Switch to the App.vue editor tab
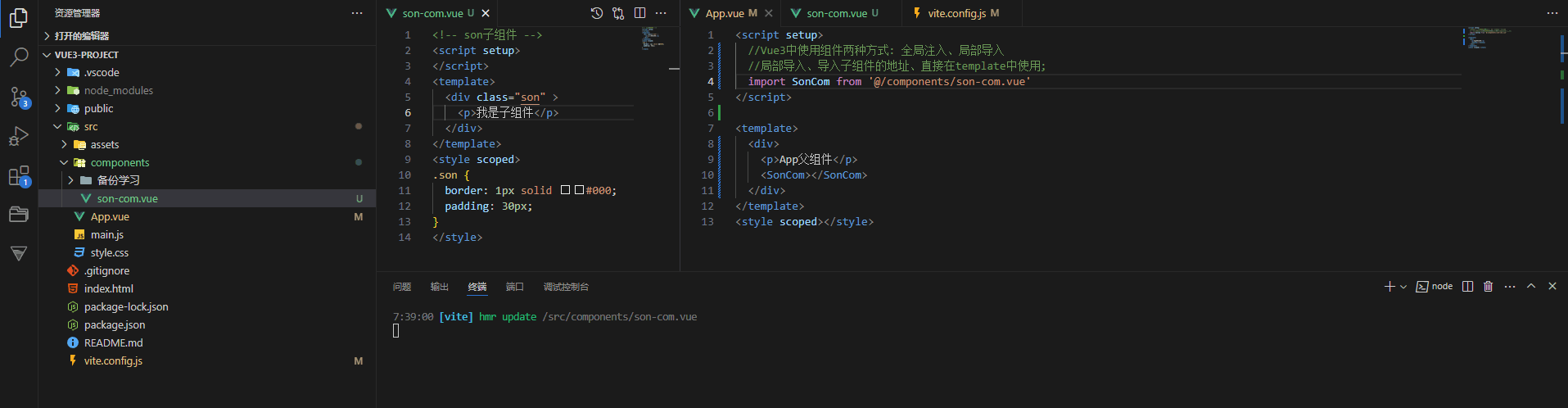 [730, 13]
